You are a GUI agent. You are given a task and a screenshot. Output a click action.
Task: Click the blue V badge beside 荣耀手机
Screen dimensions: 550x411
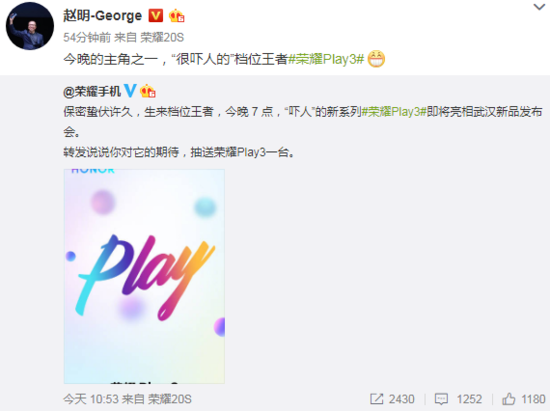click(130, 91)
